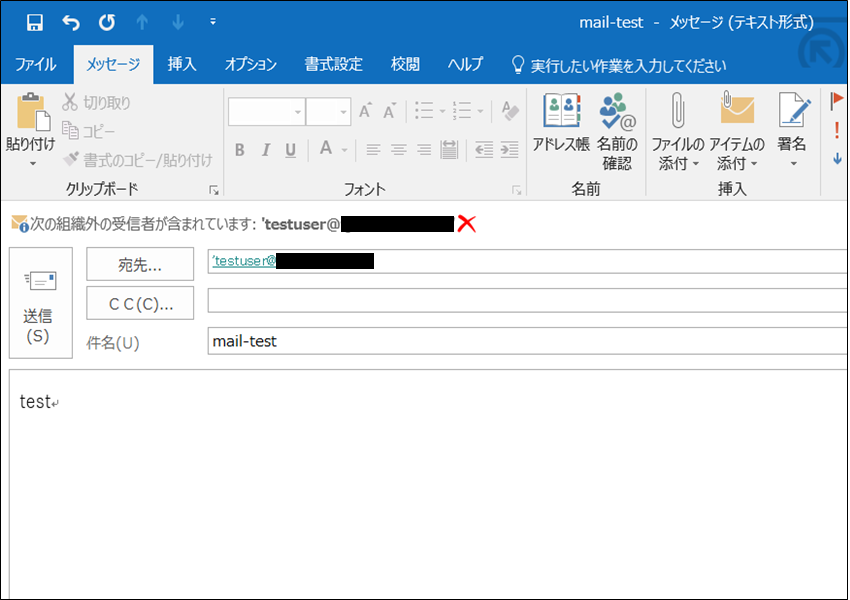The height and width of the screenshot is (600, 850).
Task: Remove external recipient with red X
Action: pyautogui.click(x=466, y=224)
